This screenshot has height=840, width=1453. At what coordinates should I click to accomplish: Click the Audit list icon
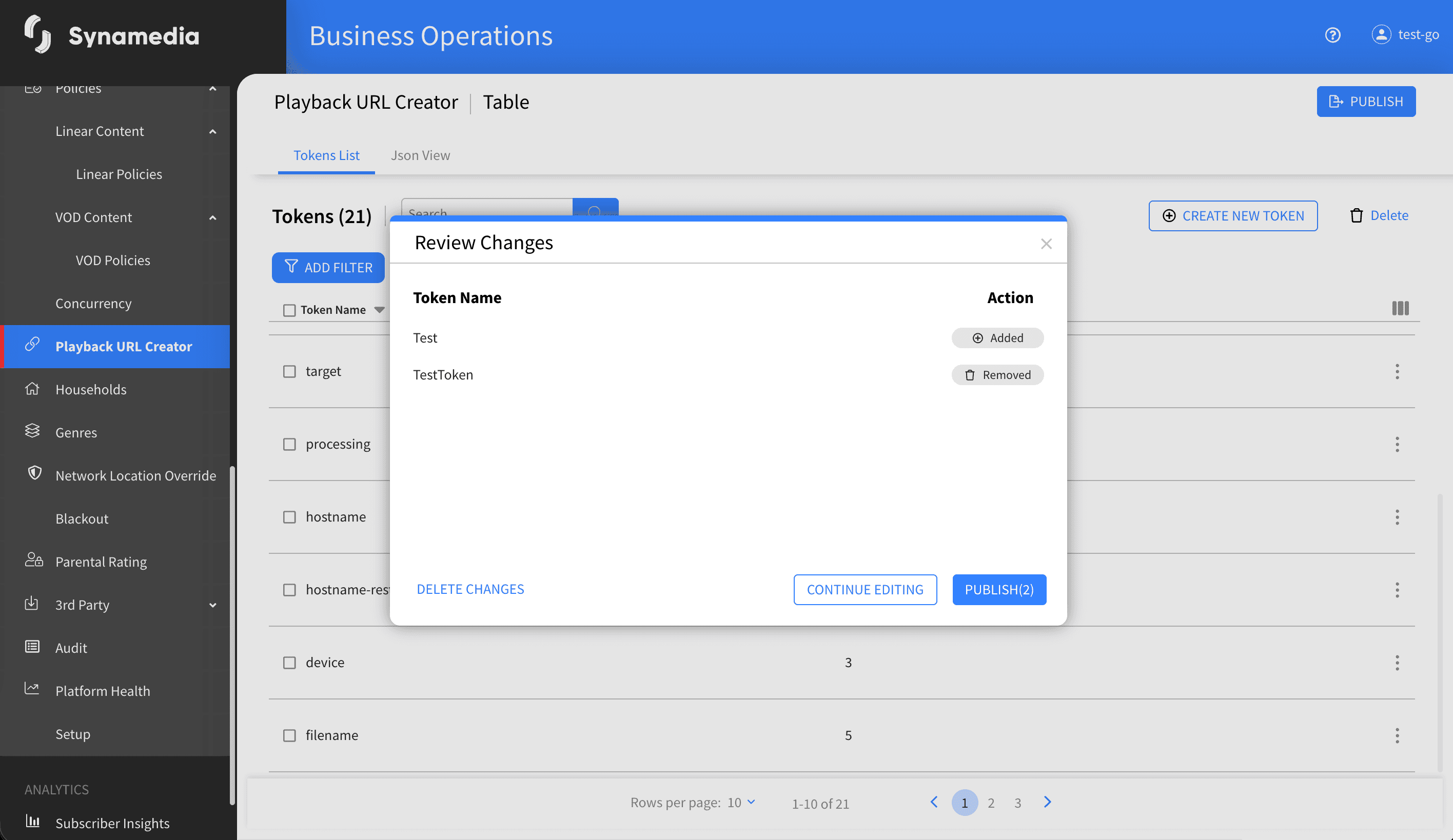point(32,647)
